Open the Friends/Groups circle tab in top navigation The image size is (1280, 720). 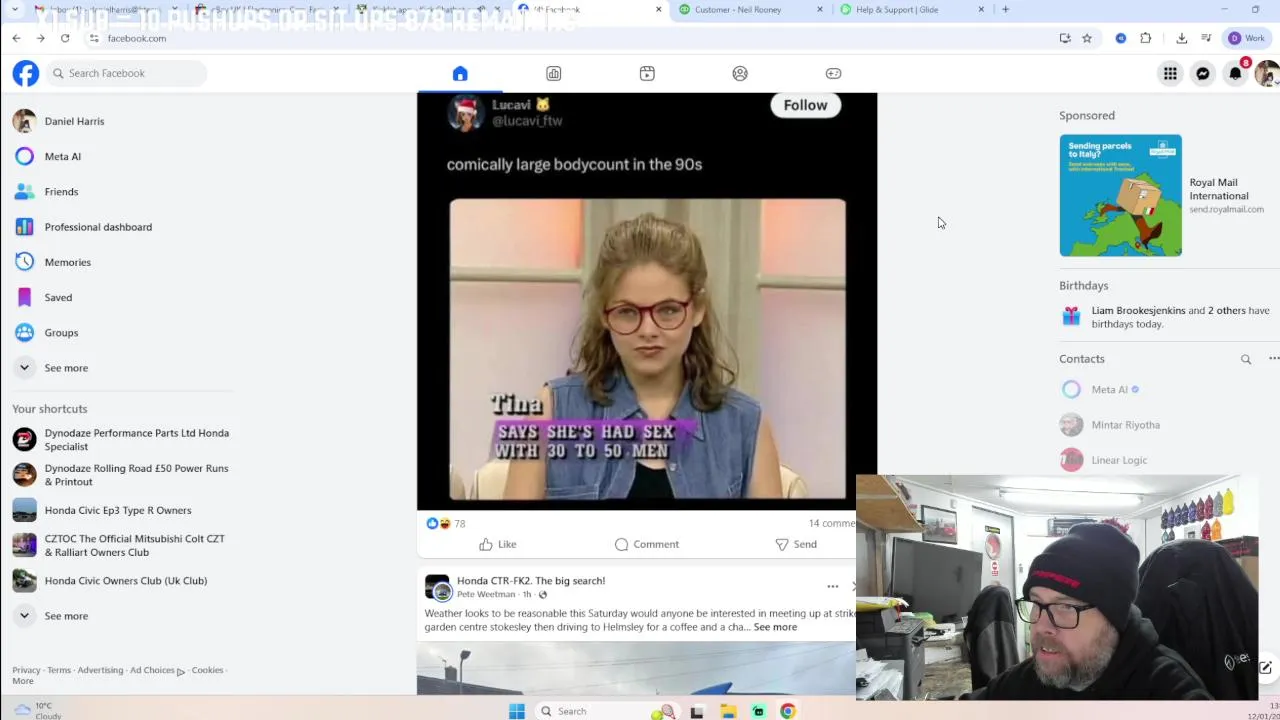(740, 73)
